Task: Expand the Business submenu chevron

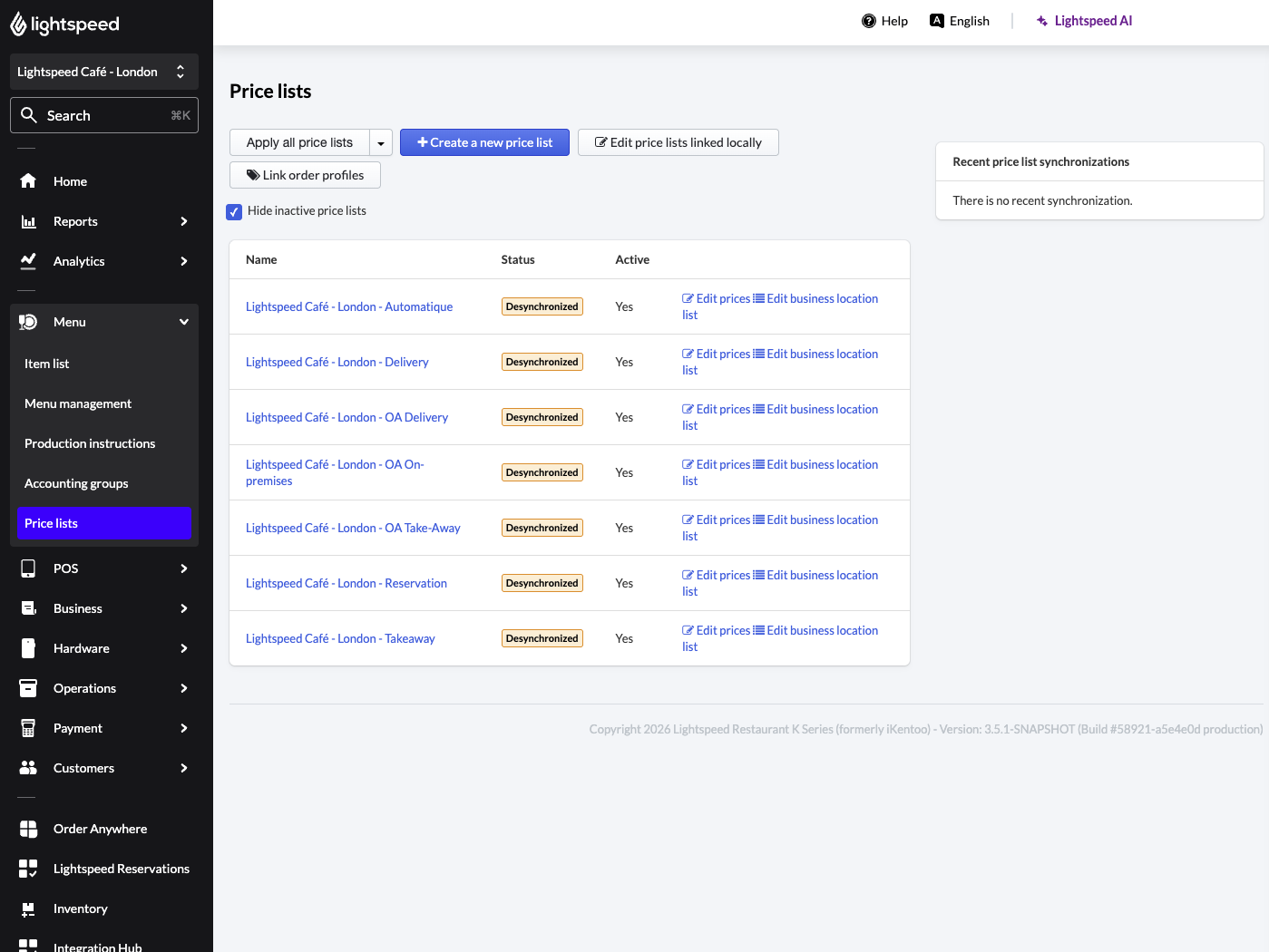Action: 184,608
